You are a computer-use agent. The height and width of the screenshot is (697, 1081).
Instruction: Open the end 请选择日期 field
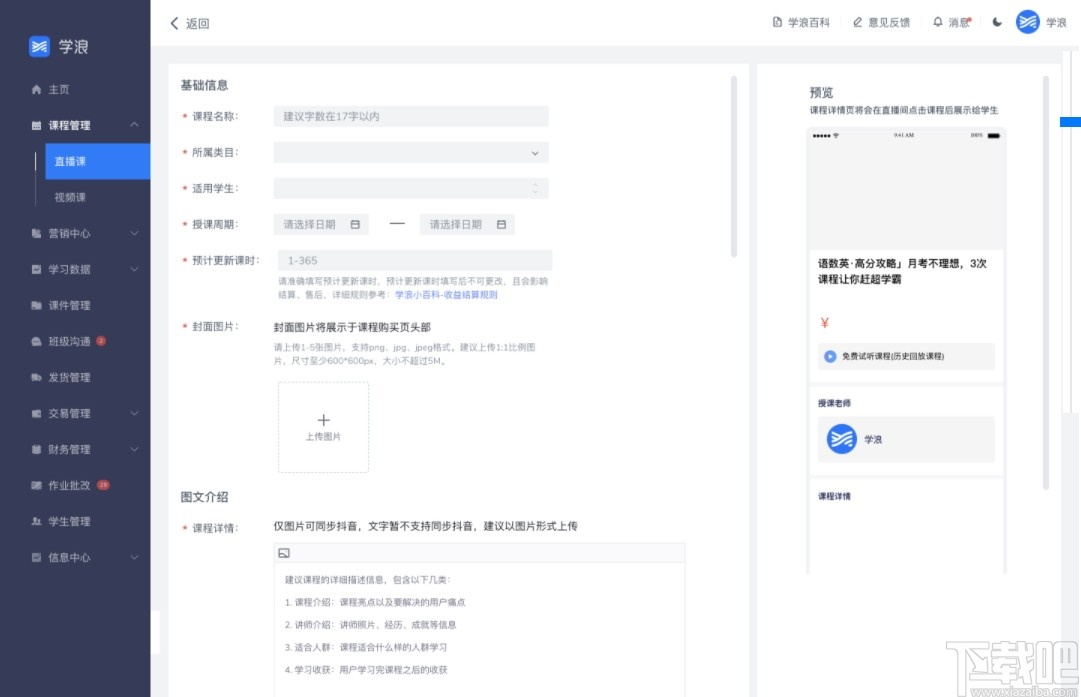[467, 225]
